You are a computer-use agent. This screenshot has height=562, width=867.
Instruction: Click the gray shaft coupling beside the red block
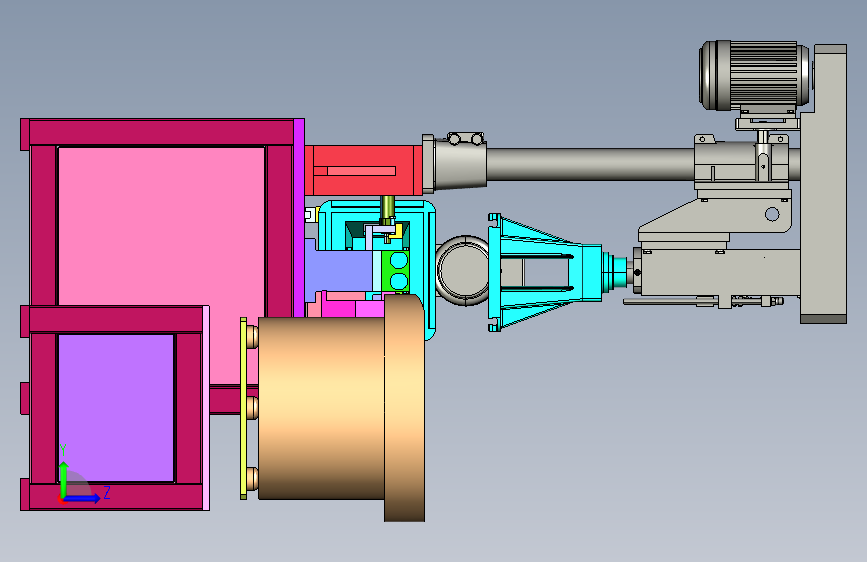click(x=455, y=163)
